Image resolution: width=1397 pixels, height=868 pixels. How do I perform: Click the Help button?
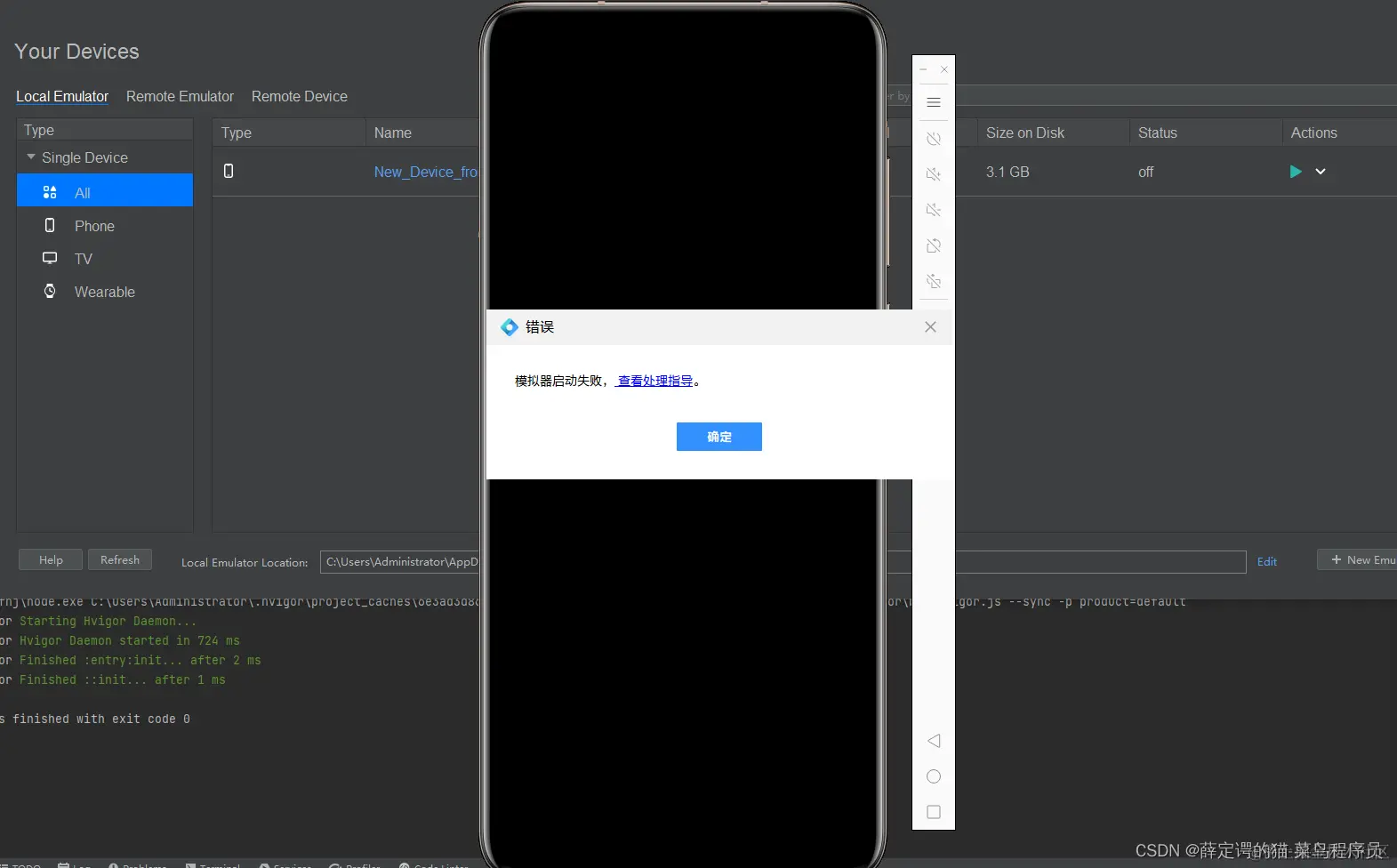[51, 559]
